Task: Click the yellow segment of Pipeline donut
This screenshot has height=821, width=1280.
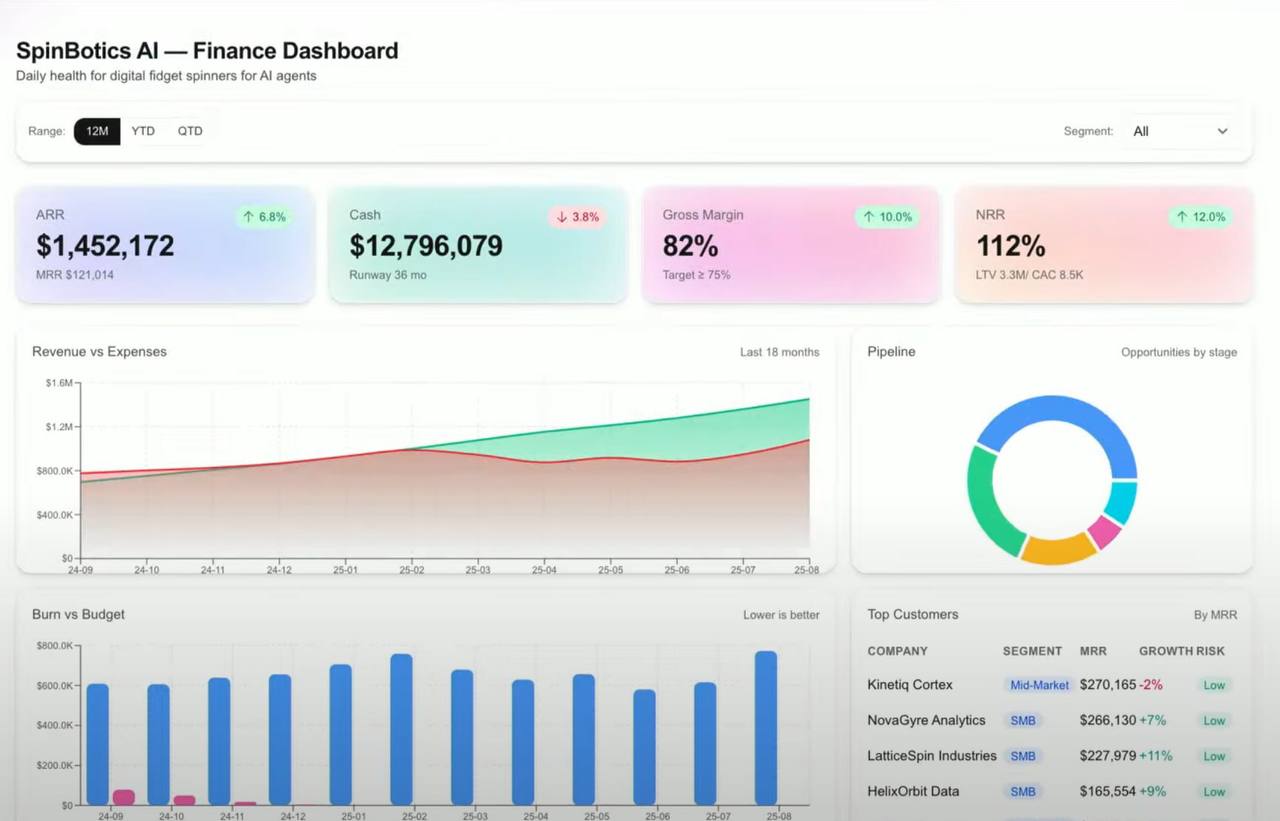Action: 1058,548
